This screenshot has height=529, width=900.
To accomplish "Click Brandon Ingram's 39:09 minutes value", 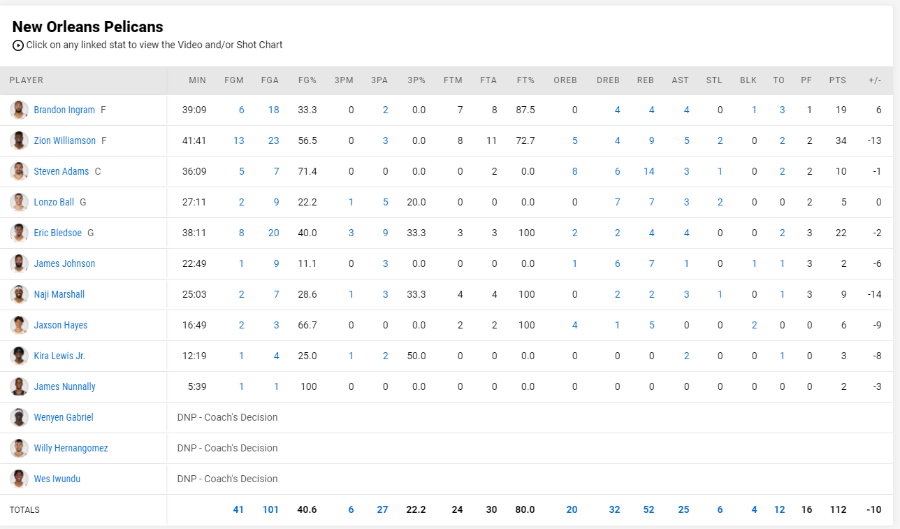I will [x=194, y=110].
